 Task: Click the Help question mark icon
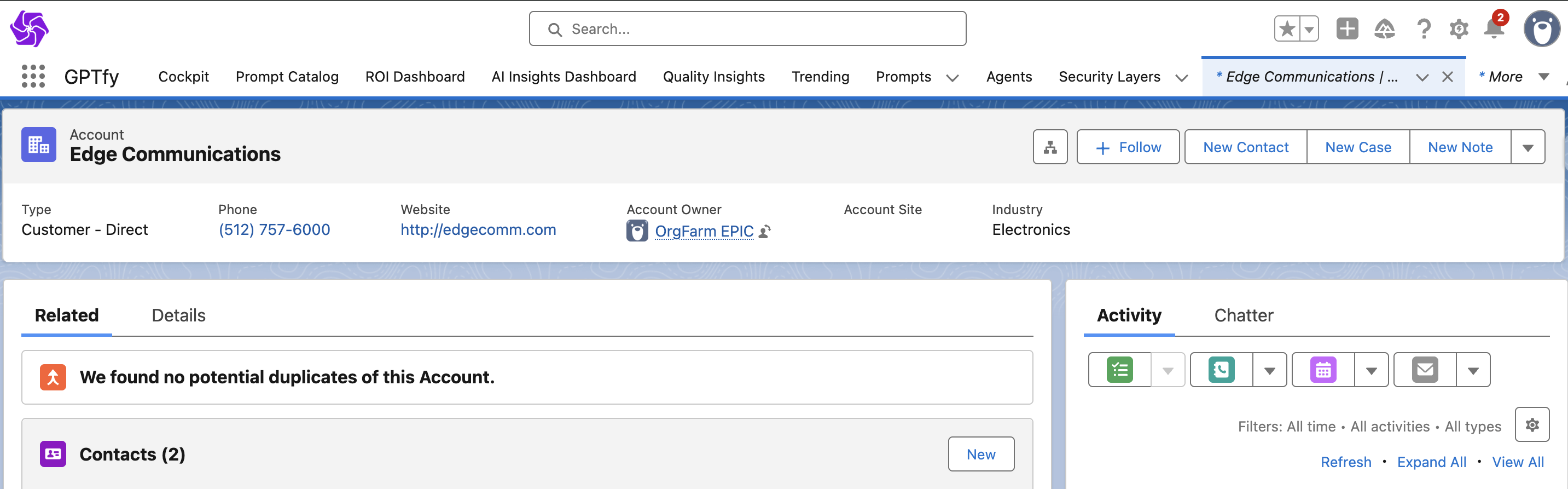(1423, 28)
